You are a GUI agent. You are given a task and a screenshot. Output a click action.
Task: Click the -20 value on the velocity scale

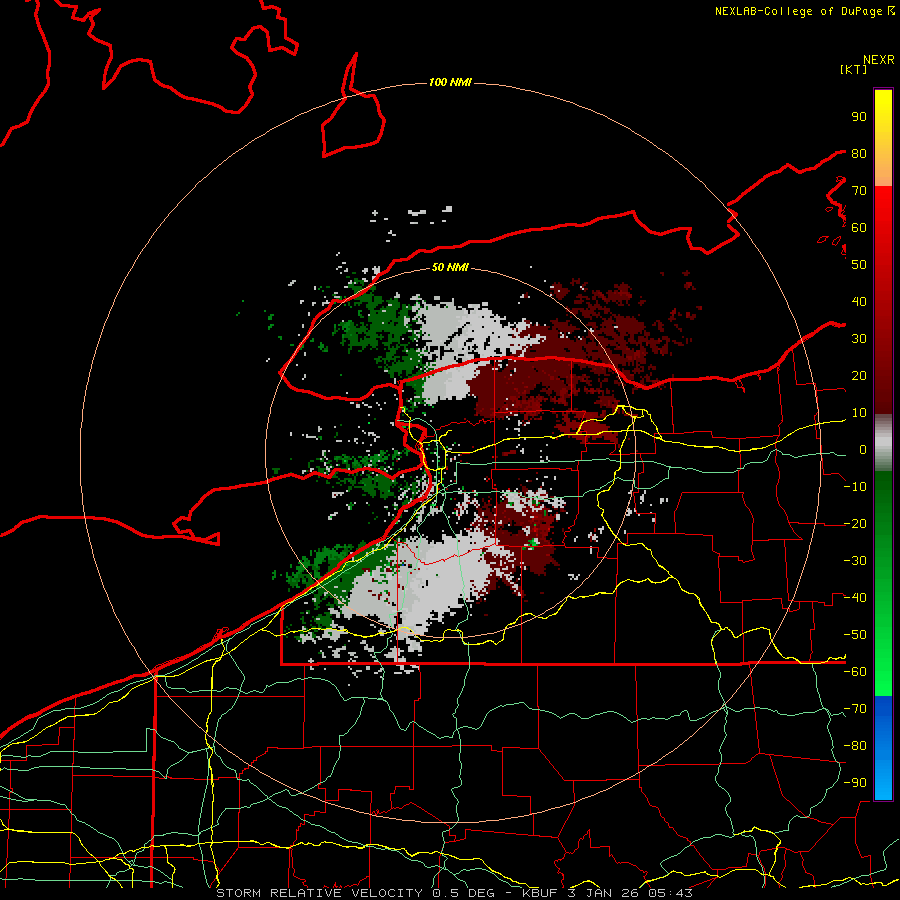click(855, 523)
